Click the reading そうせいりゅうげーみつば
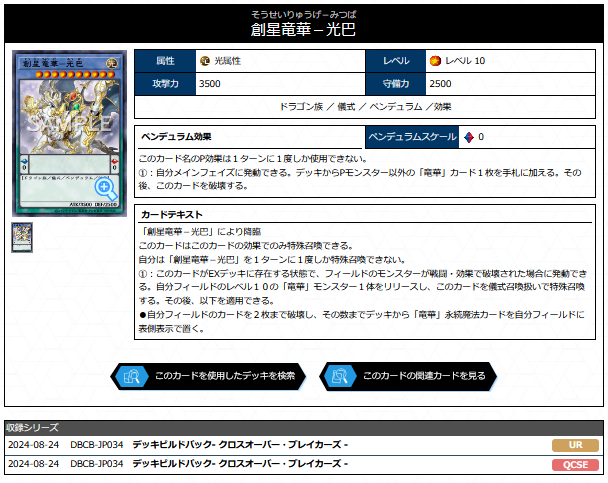Viewport: 608px width, 483px height. (x=304, y=14)
